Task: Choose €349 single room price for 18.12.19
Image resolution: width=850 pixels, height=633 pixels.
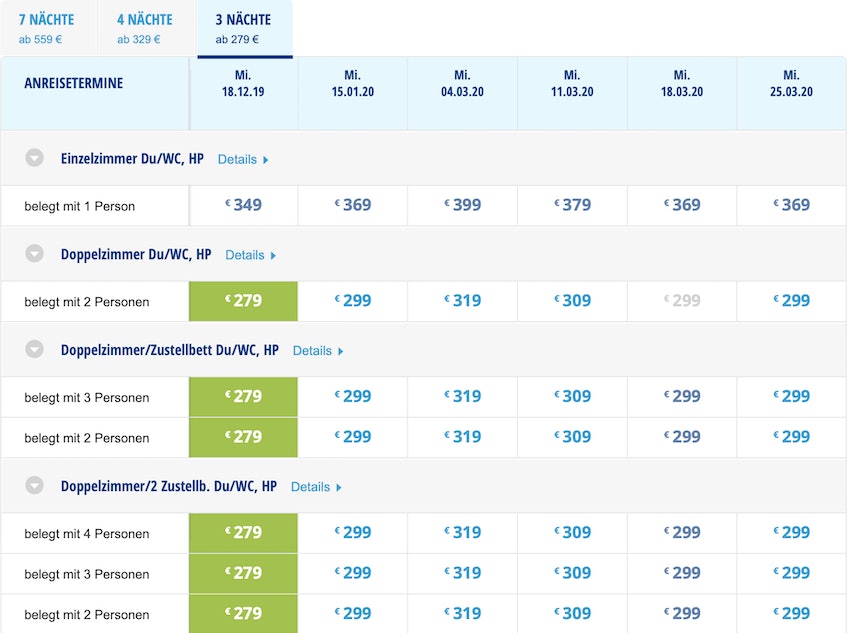Action: [243, 205]
